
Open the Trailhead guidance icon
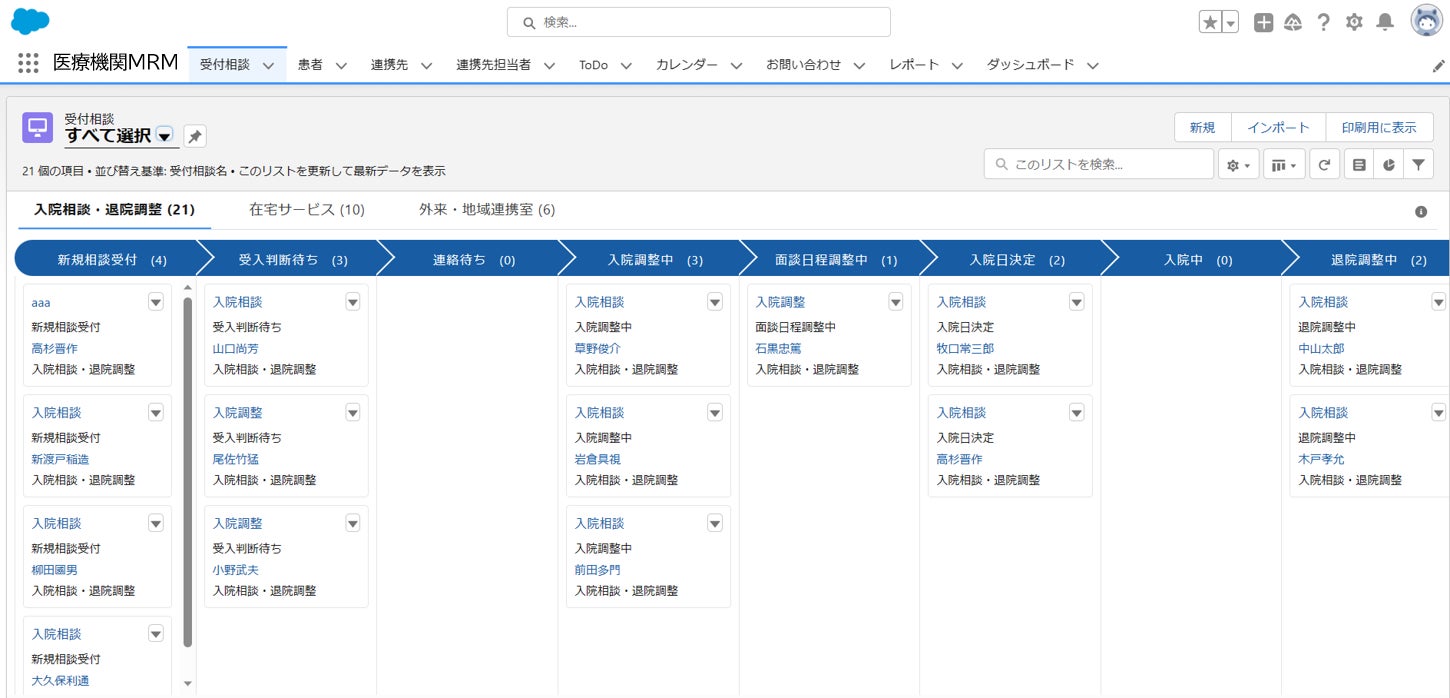(x=1293, y=22)
